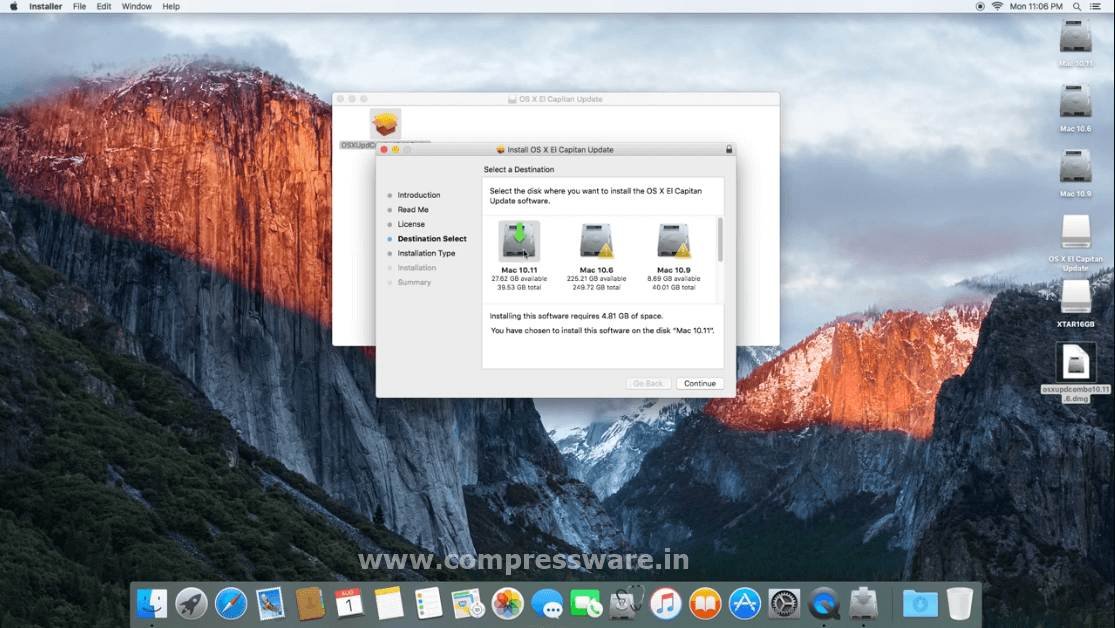Select the XTAR16GB desktop drive

pos(1075,297)
